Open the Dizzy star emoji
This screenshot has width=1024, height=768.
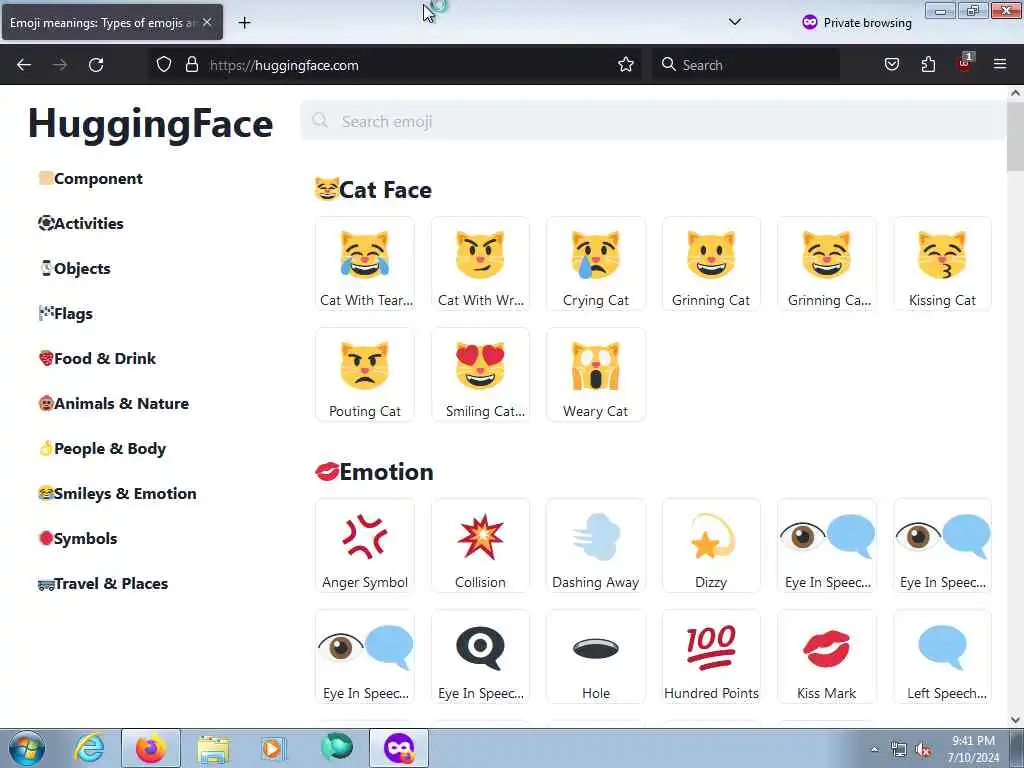click(711, 546)
